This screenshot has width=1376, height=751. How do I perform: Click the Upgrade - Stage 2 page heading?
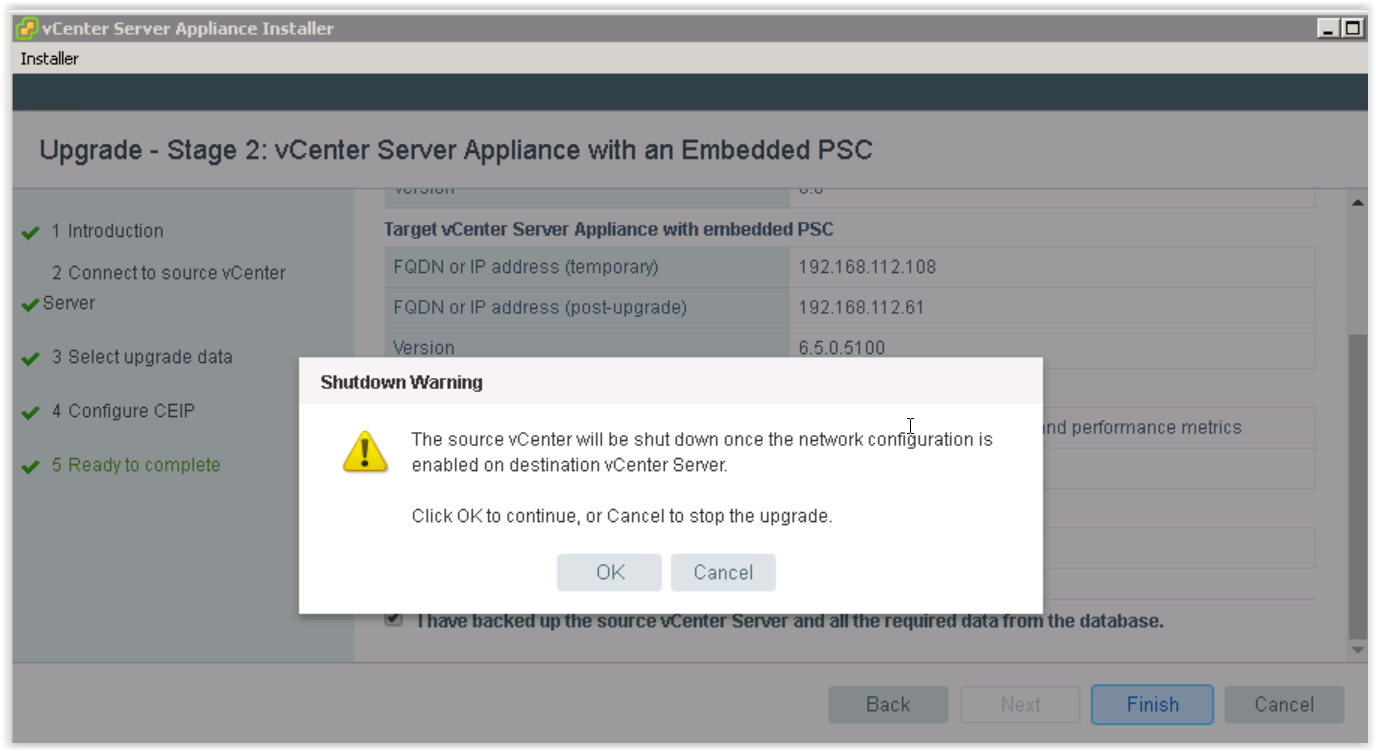pos(456,150)
